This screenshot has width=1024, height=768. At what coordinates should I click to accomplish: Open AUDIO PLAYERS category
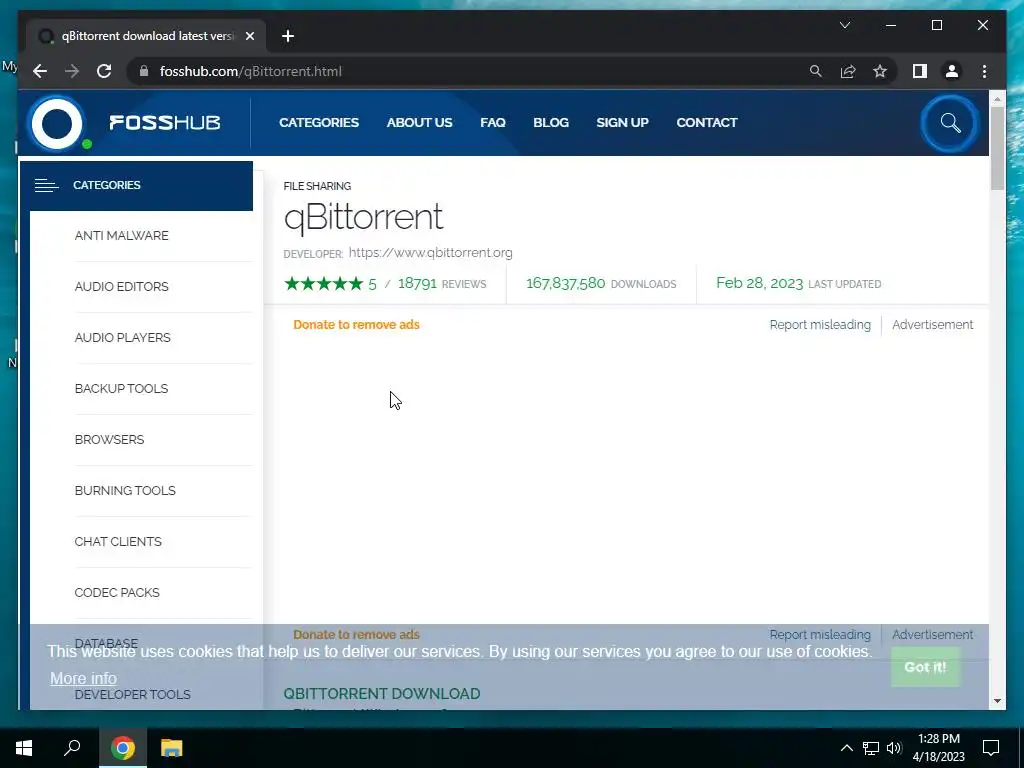[x=123, y=338]
